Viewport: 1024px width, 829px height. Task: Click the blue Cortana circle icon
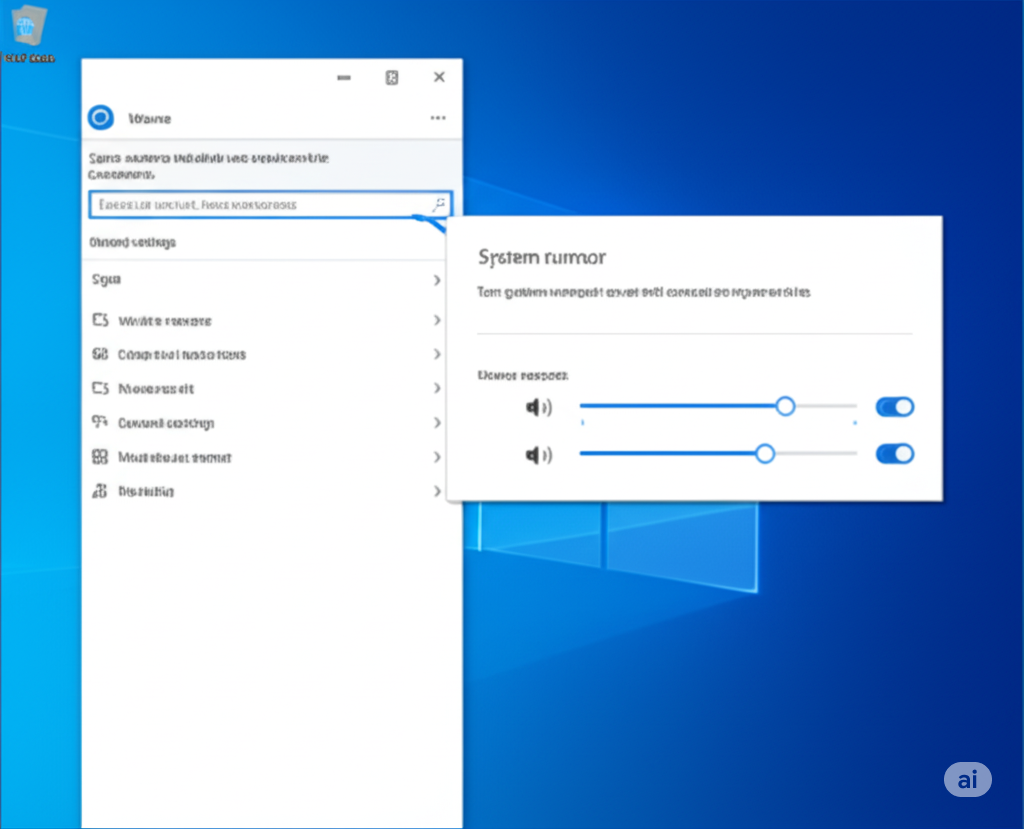(x=101, y=118)
